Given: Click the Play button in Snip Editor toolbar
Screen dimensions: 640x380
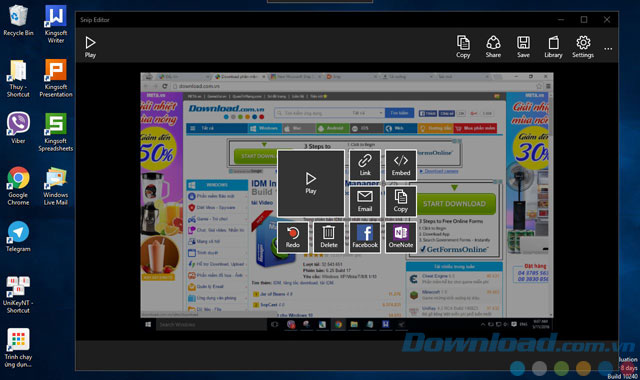Looking at the screenshot, I should click(90, 47).
